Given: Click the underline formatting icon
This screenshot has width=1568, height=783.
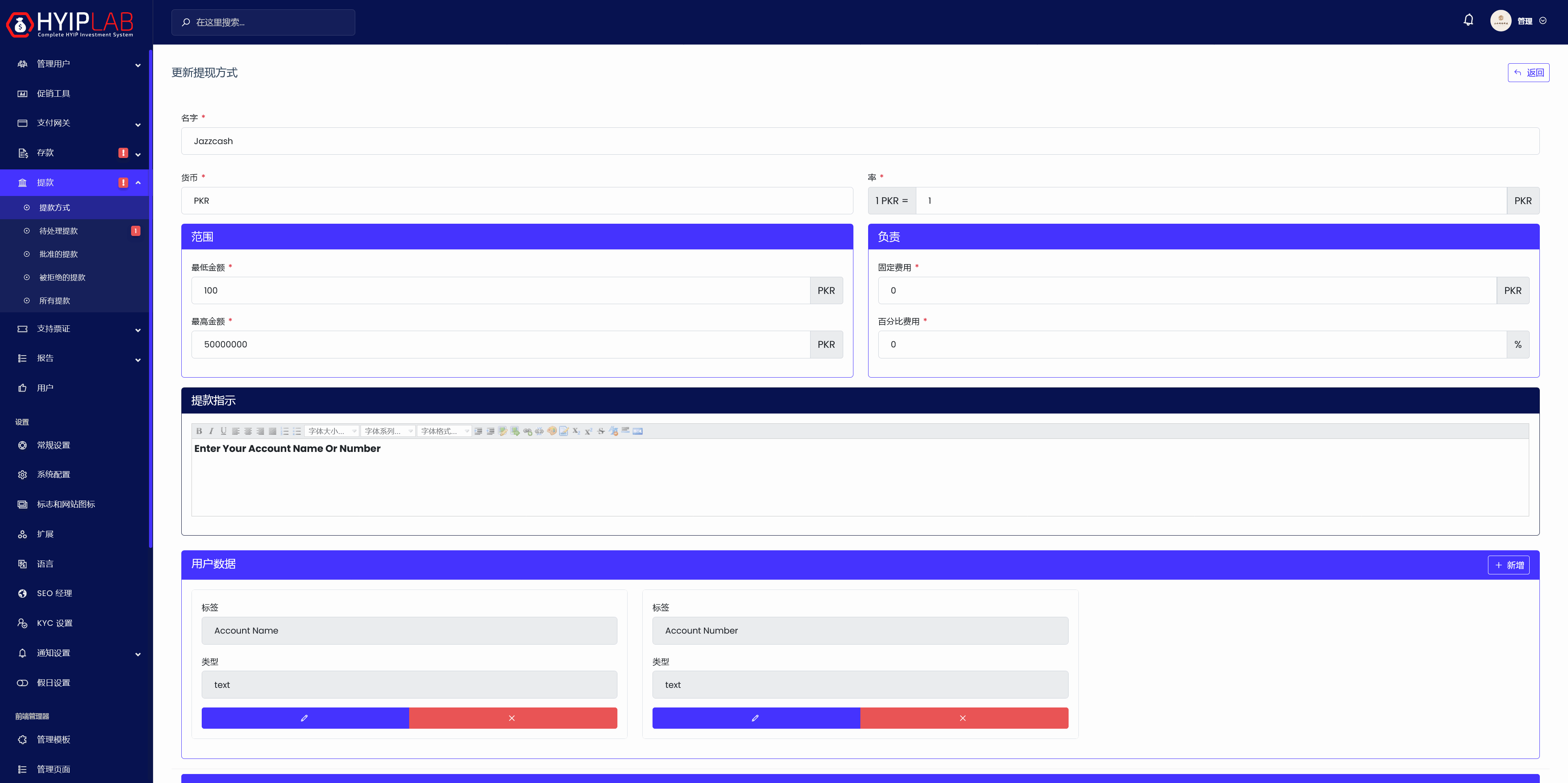Looking at the screenshot, I should click(x=223, y=432).
